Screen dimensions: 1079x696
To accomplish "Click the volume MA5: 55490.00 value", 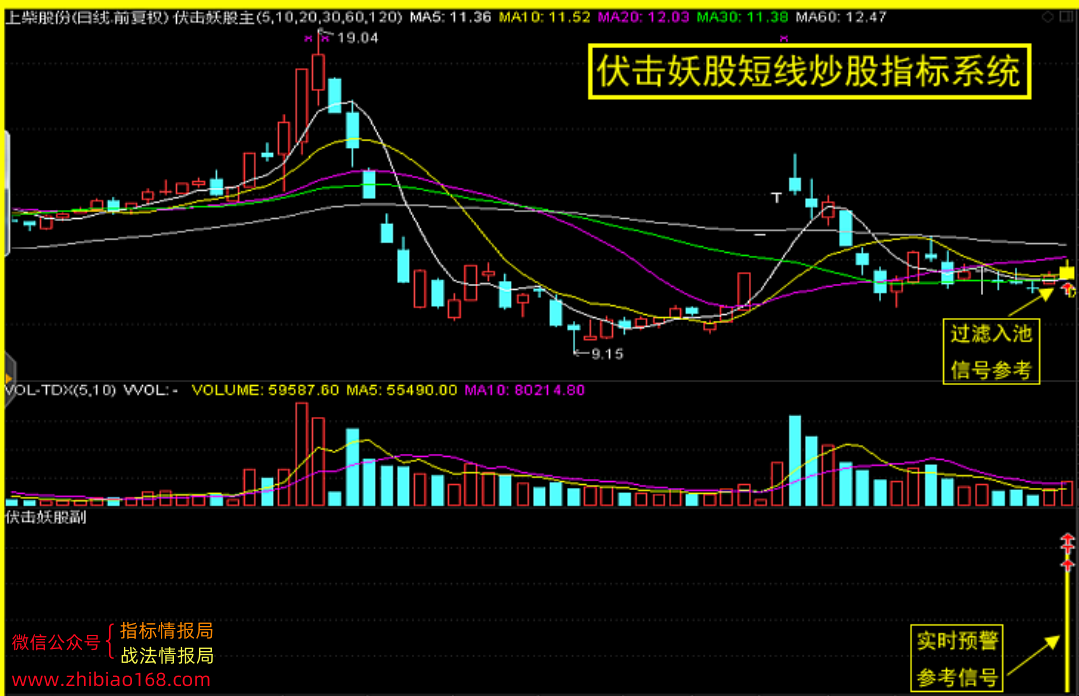I will pyautogui.click(x=401, y=390).
